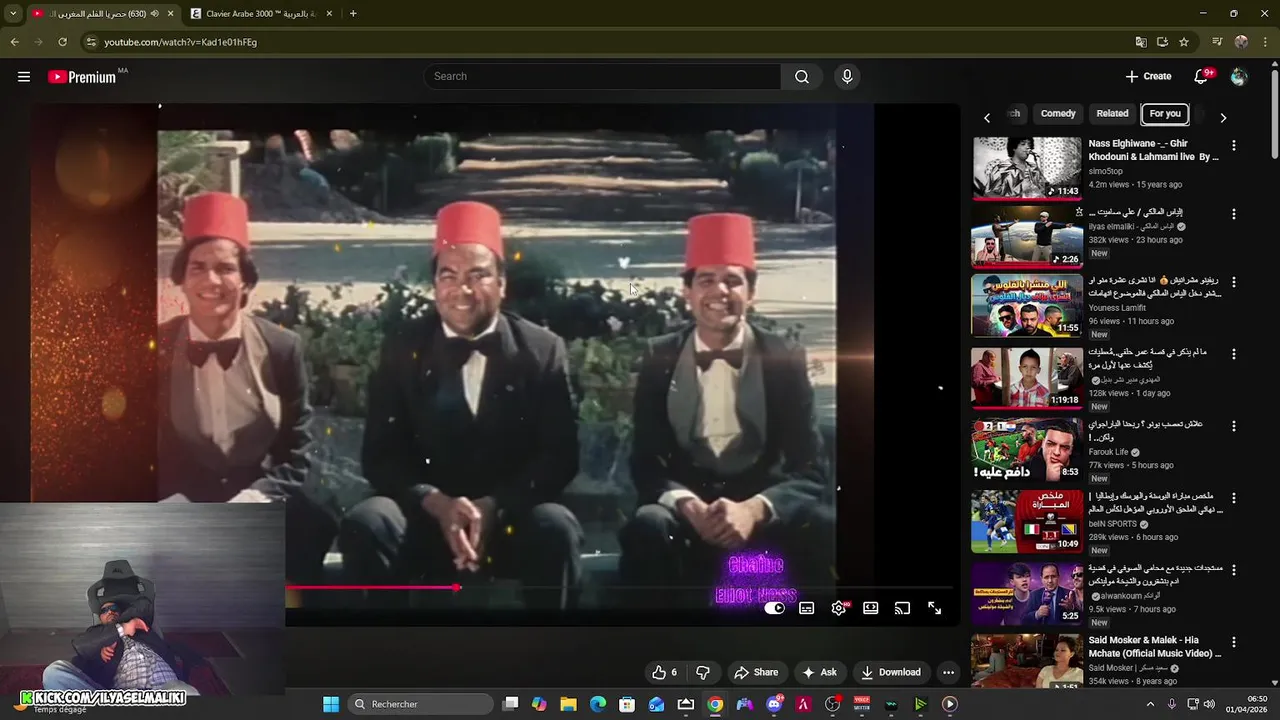Open File Explorer from taskbar
This screenshot has width=1280, height=720.
click(x=568, y=704)
